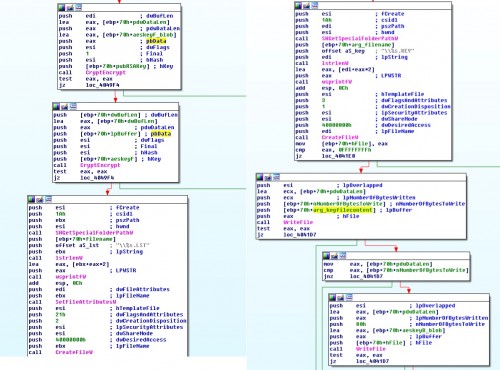Image resolution: width=500 pixels, height=370 pixels.
Task: Group-nodes icon on the .KEY file node
Action: (315, 6)
